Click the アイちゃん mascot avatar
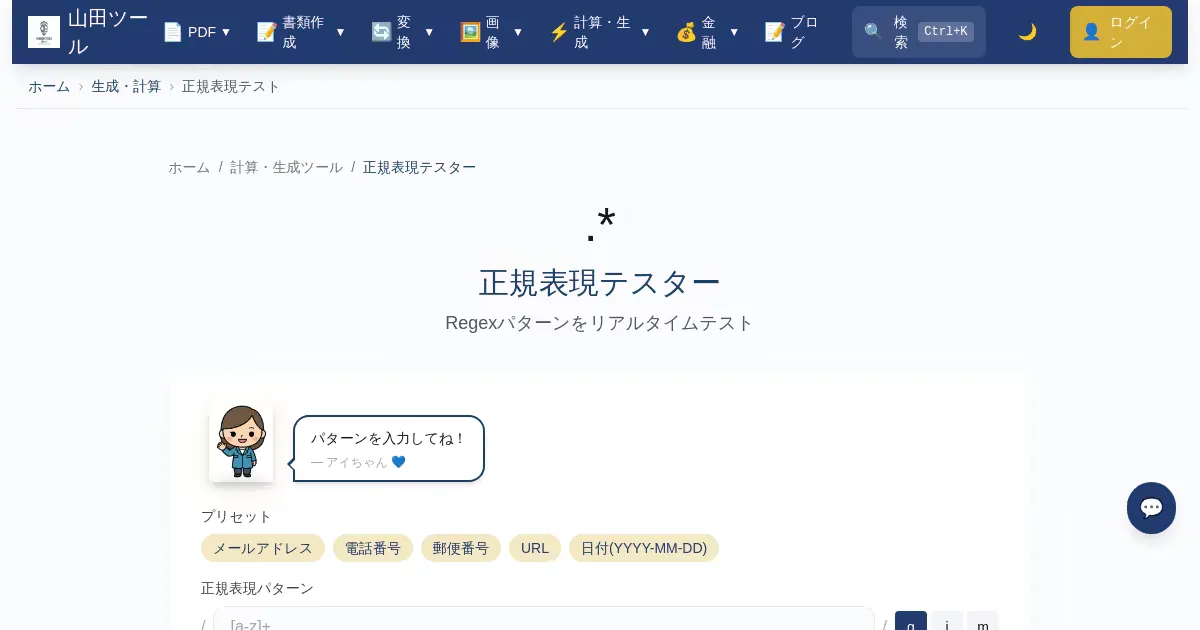The height and width of the screenshot is (630, 1200). [241, 443]
